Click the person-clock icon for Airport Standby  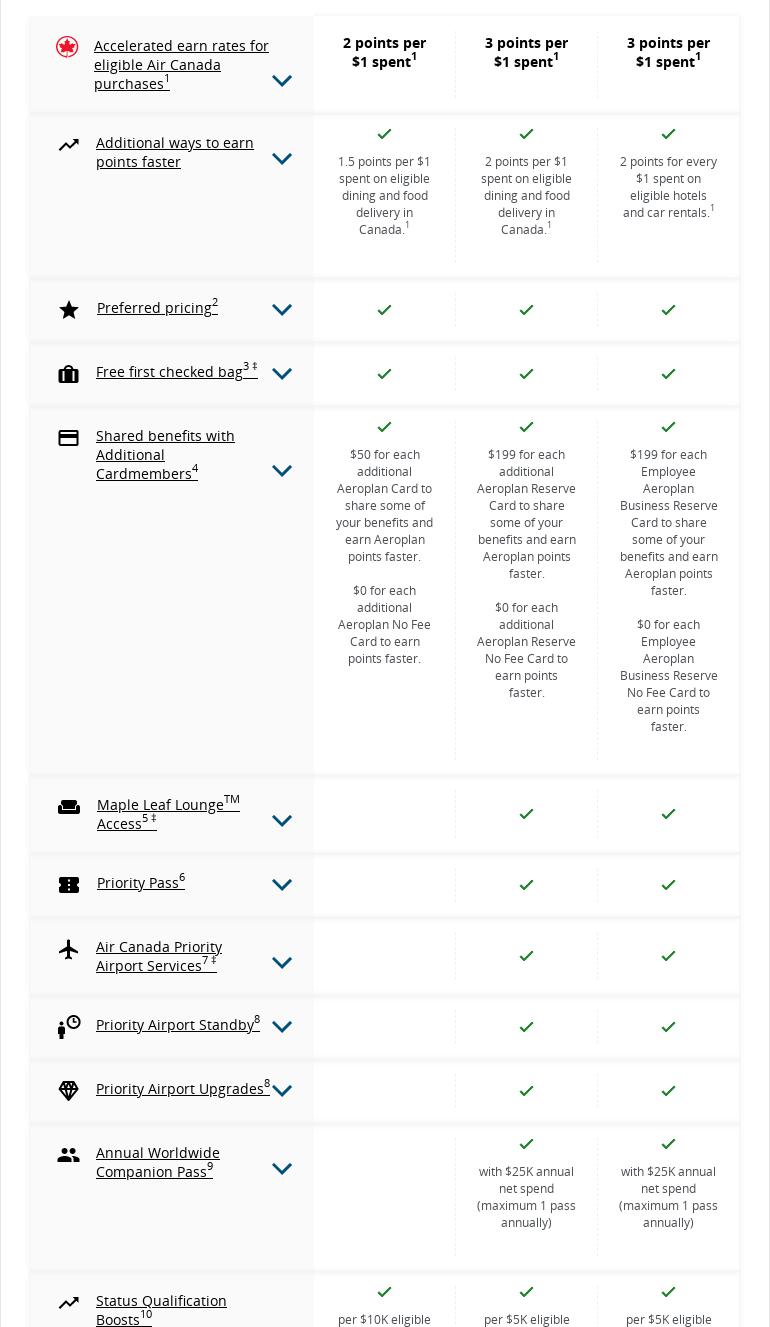(69, 1027)
